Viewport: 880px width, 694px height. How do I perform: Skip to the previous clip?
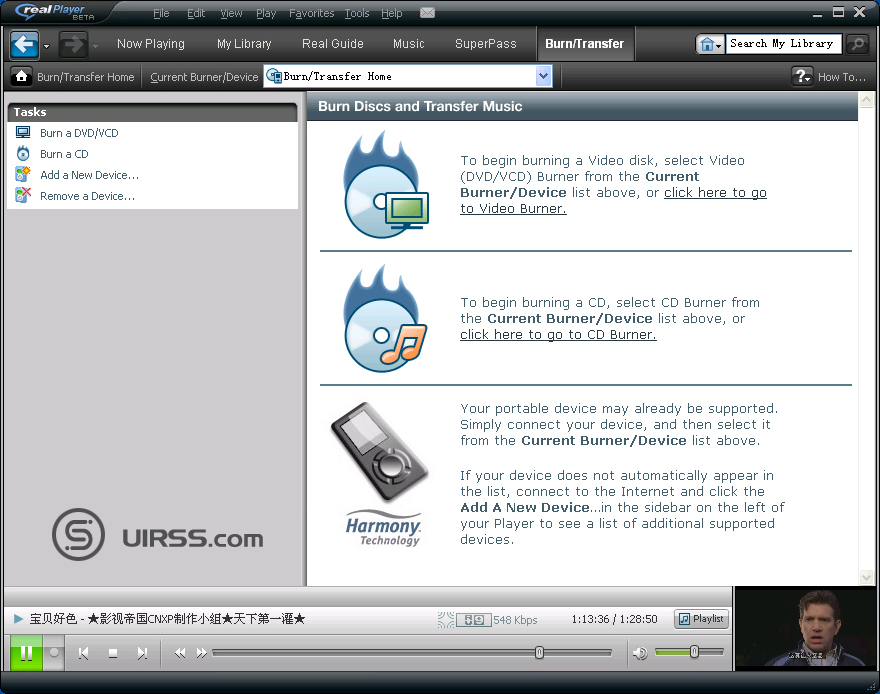[84, 653]
